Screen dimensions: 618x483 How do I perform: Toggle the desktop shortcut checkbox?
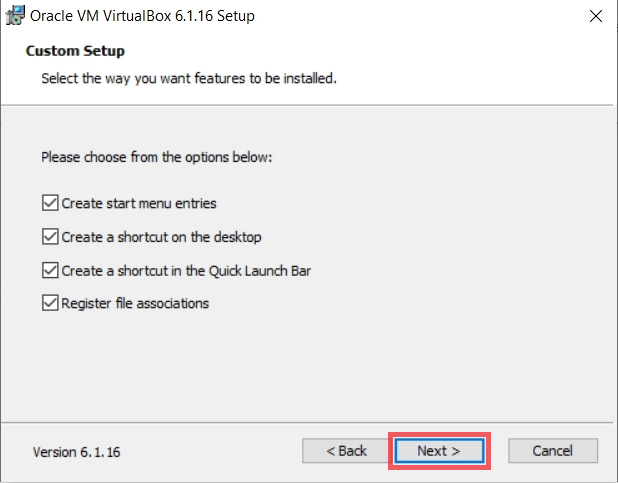coord(50,237)
